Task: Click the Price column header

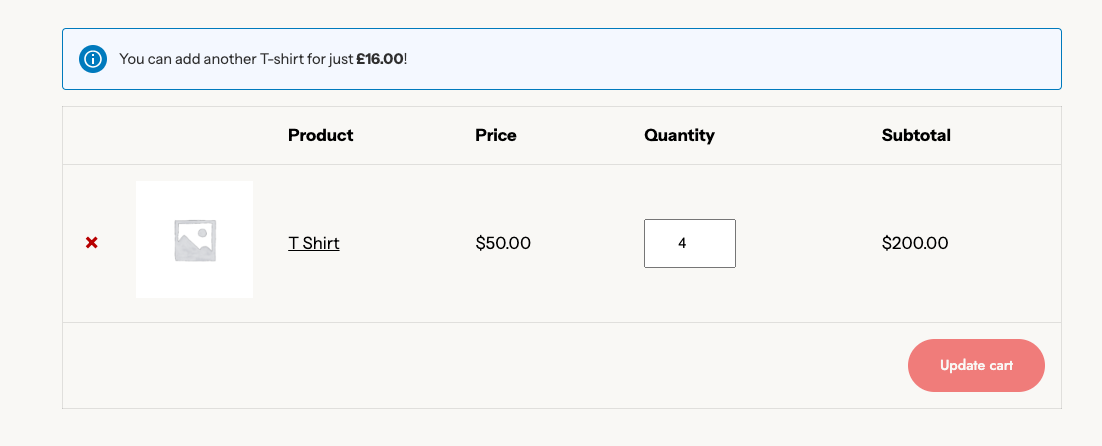Action: tap(496, 135)
